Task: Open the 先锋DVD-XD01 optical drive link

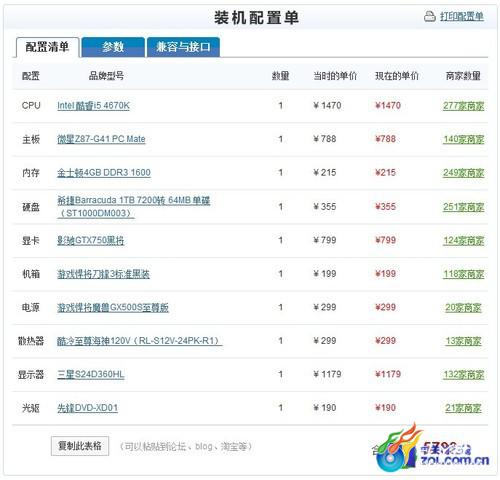Action: [x=87, y=408]
